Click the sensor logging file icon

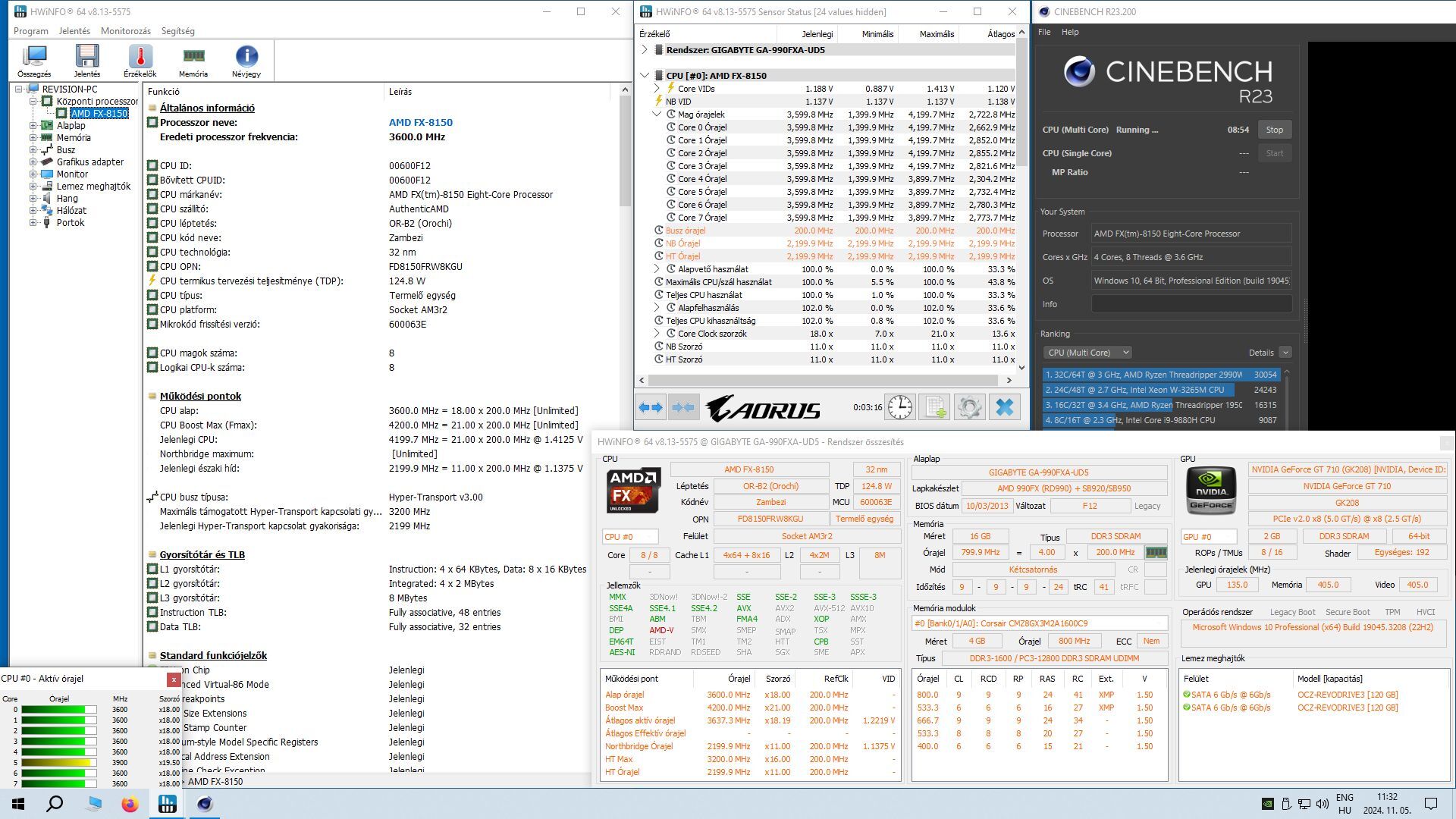(934, 407)
